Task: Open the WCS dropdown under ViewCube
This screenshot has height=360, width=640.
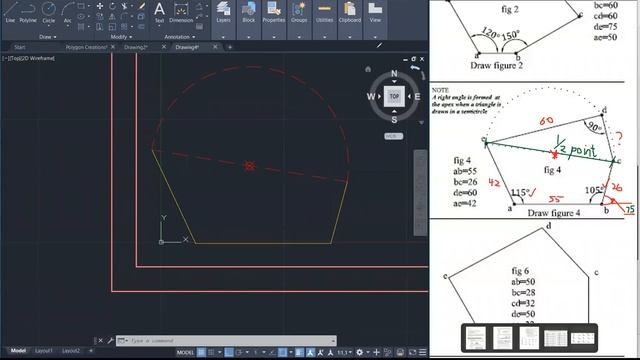Action: (394, 136)
